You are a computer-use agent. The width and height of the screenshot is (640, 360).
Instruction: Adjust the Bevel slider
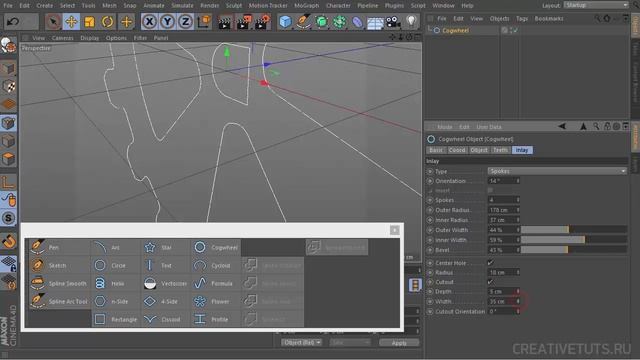574,250
